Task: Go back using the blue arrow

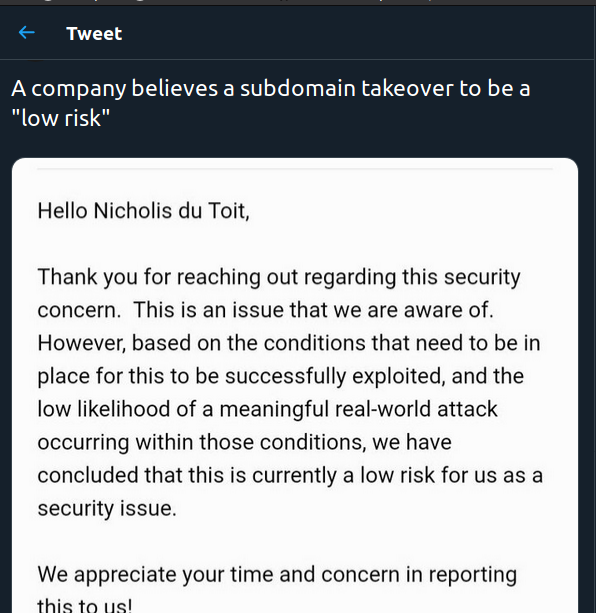Action: (x=27, y=32)
